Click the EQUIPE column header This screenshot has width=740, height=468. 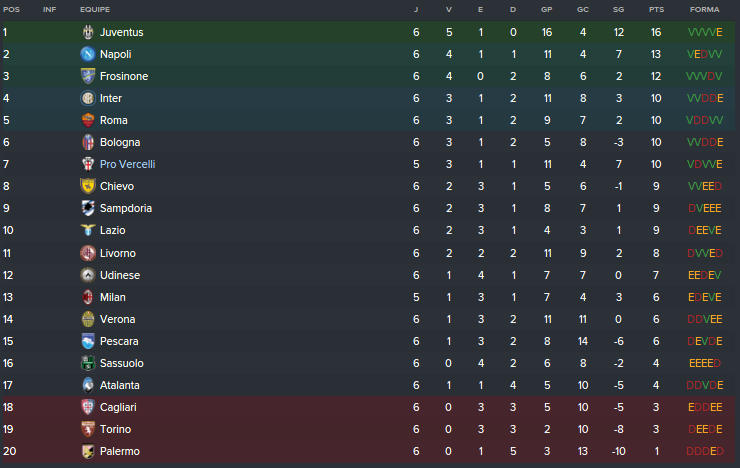tap(95, 9)
